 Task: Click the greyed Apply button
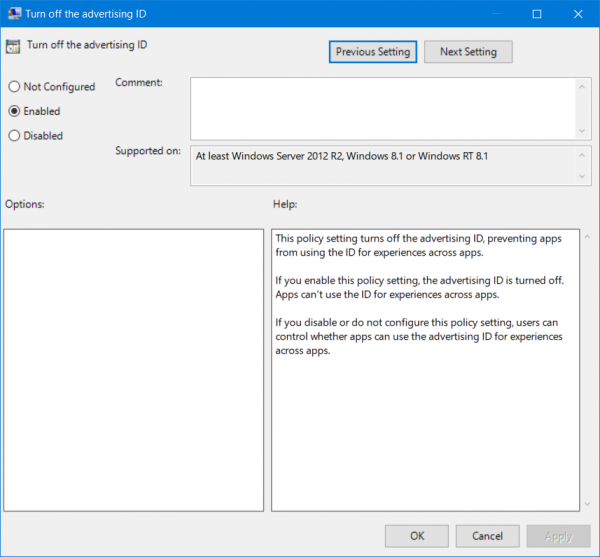[558, 536]
